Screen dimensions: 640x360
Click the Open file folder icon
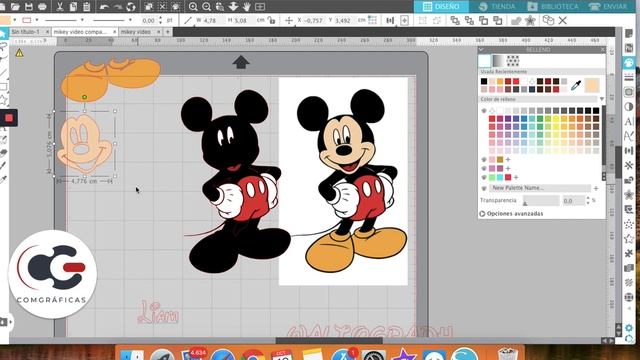pyautogui.click(x=15, y=7)
